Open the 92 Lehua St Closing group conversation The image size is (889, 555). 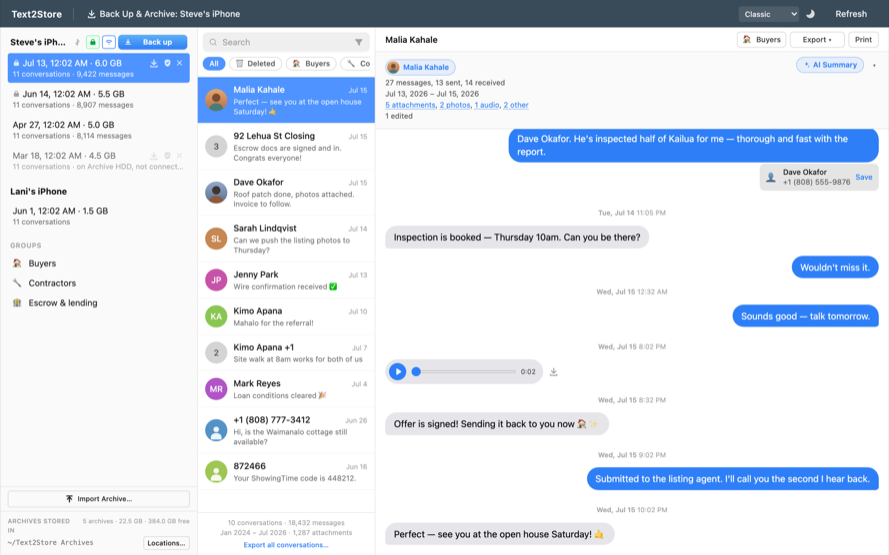coord(286,147)
